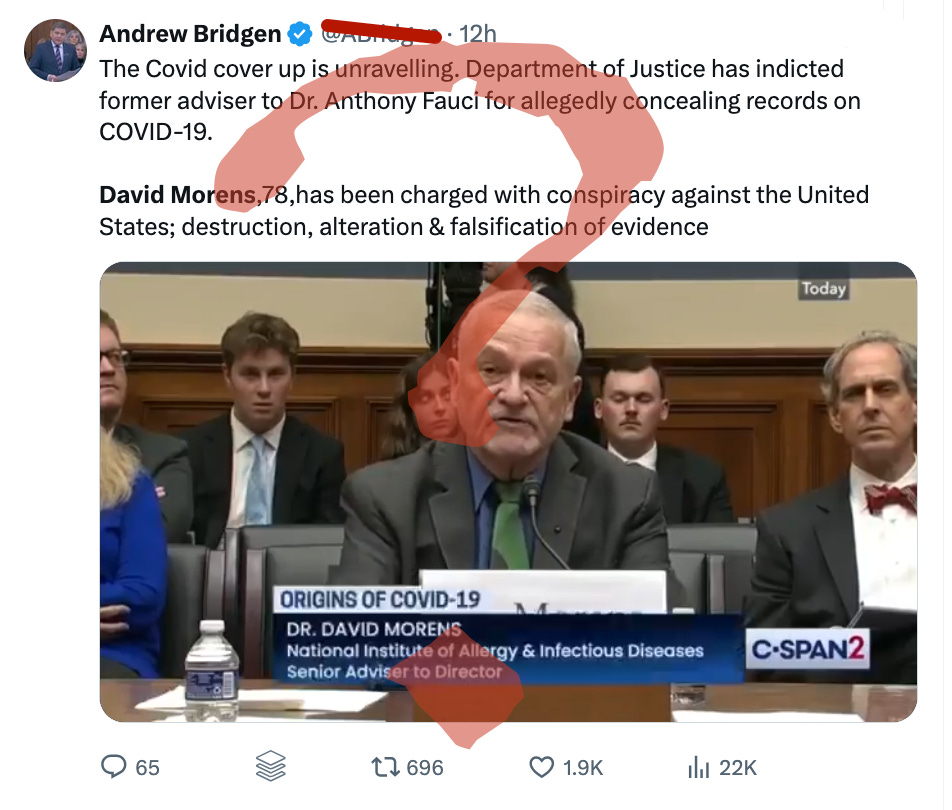
Task: Click the 1.9K likes count
Action: click(x=582, y=768)
